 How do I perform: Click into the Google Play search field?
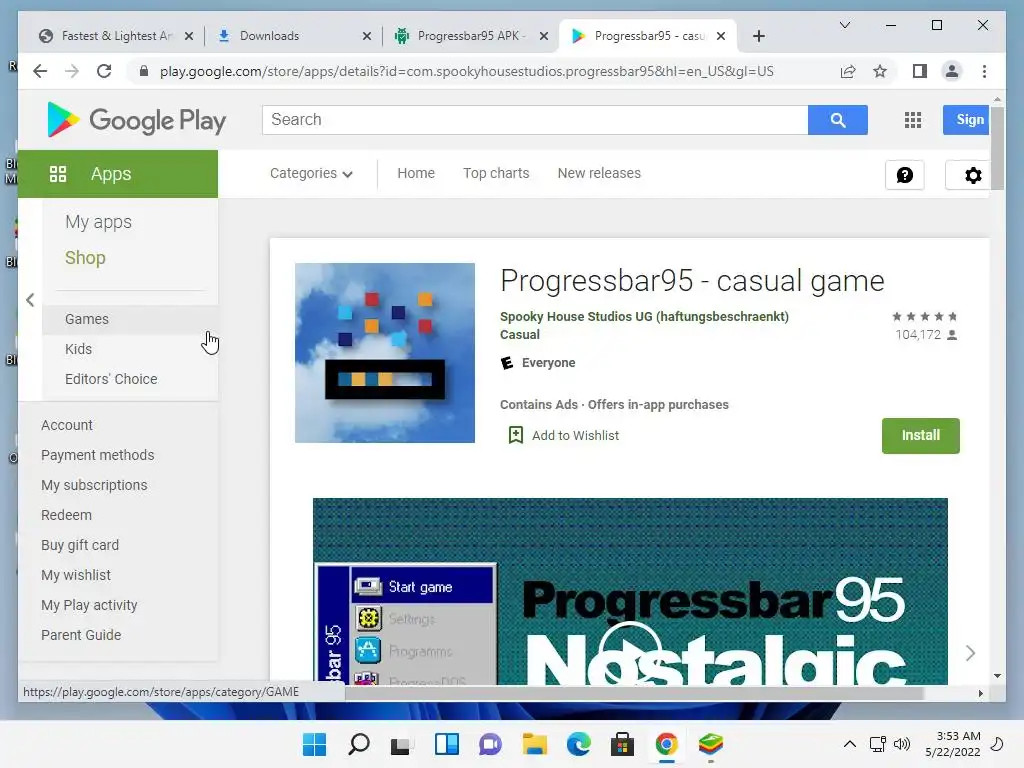pos(535,120)
